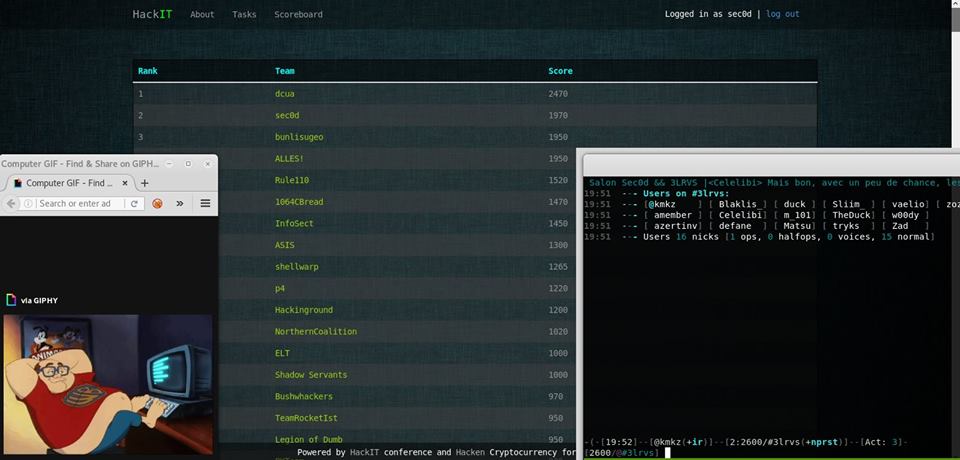Open the Firefox hamburger menu
Viewport: 960px width, 460px height.
206,203
